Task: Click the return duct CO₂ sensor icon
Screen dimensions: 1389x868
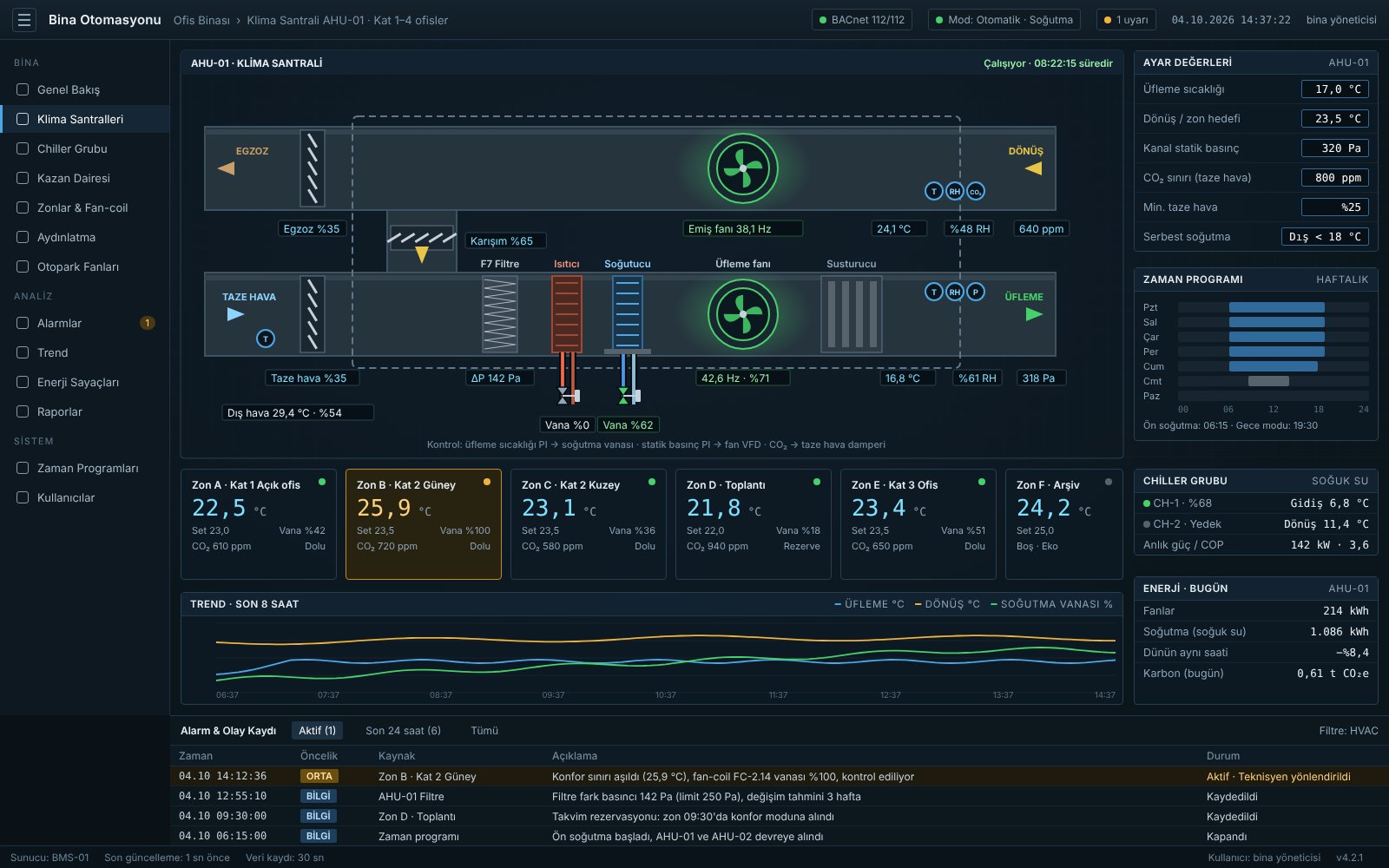Action: pos(976,191)
